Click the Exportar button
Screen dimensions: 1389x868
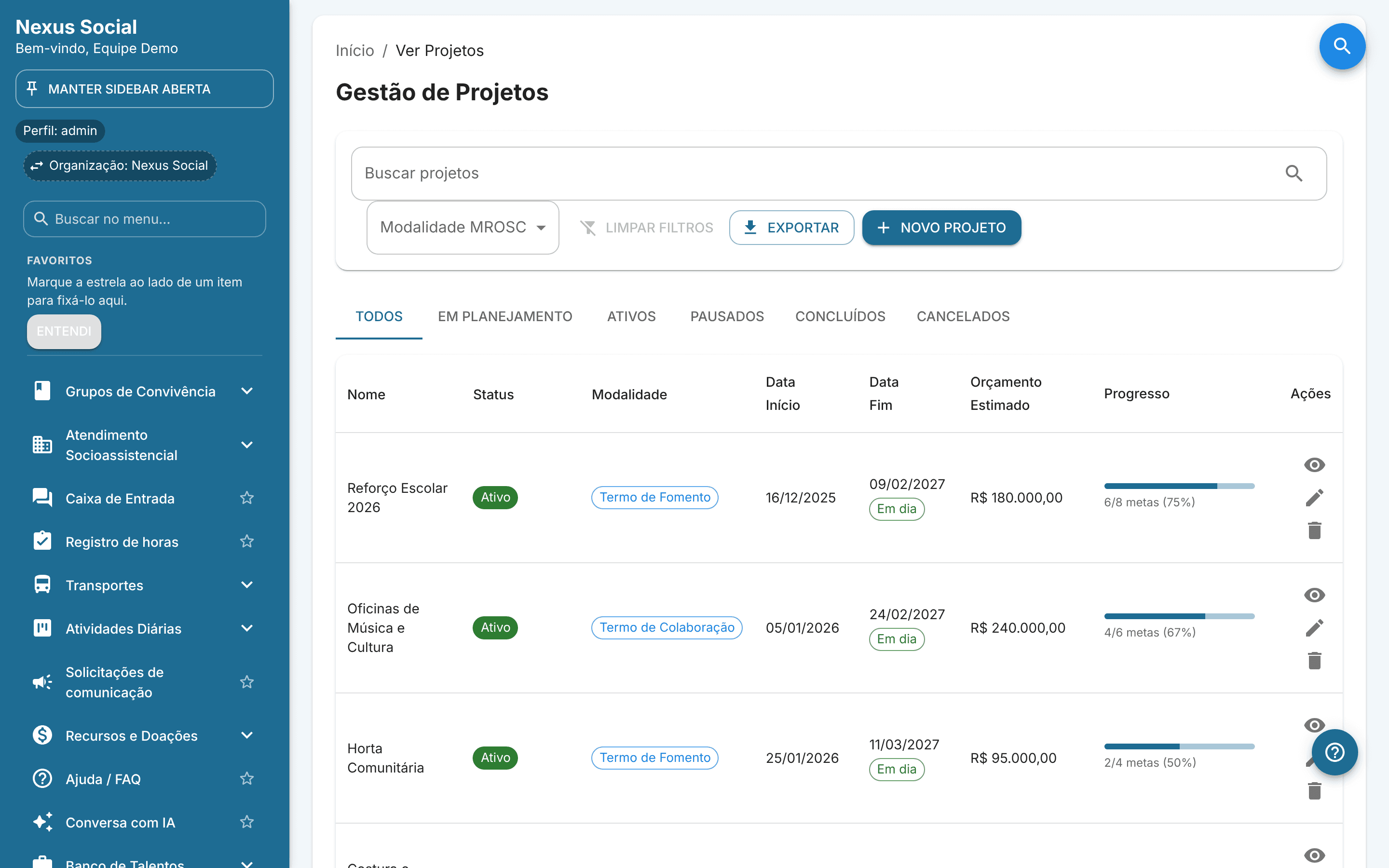[791, 227]
